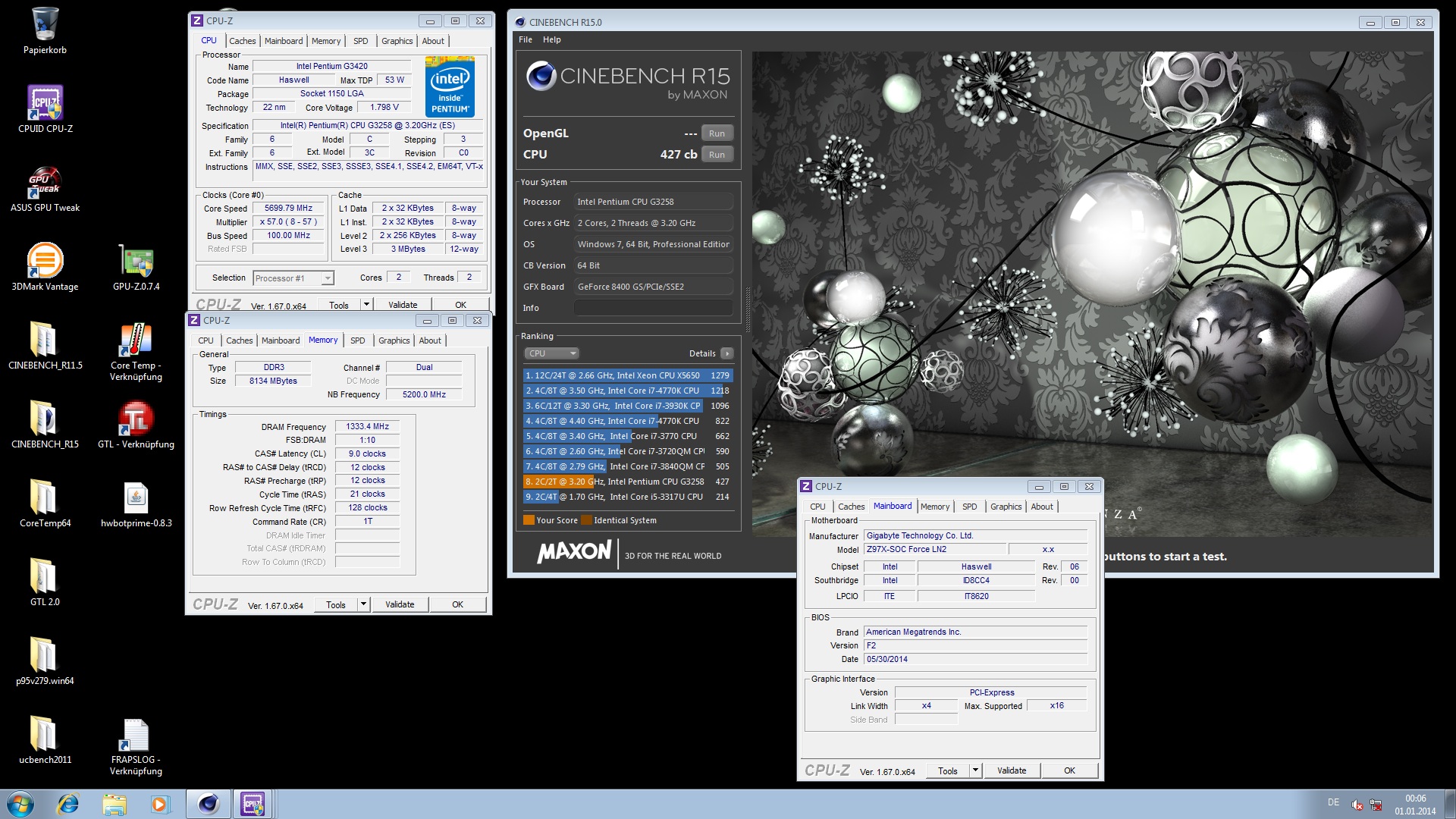Switch to Graphics tab in the CPU-Z Memory window

click(x=394, y=340)
